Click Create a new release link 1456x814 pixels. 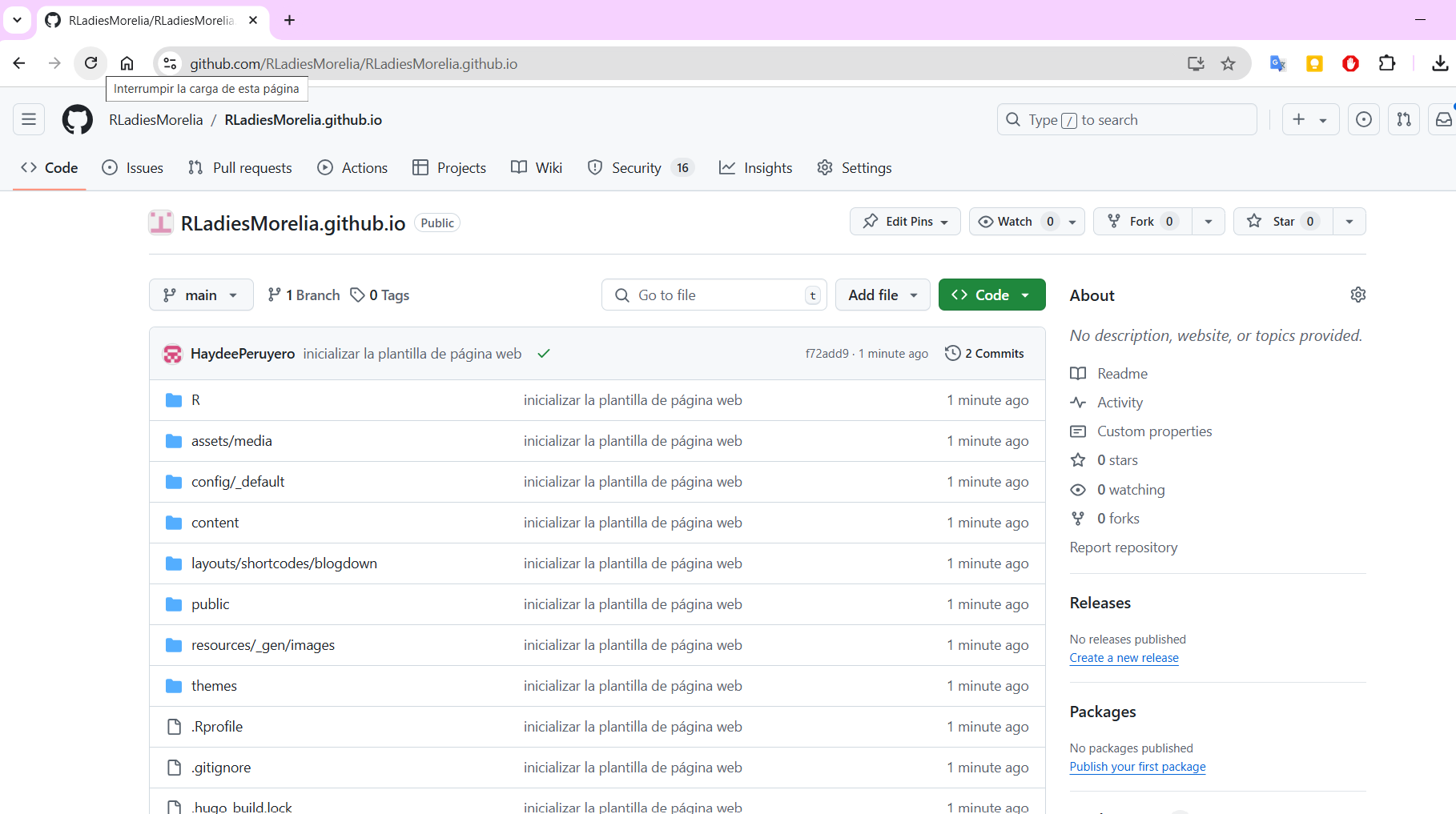click(x=1124, y=658)
